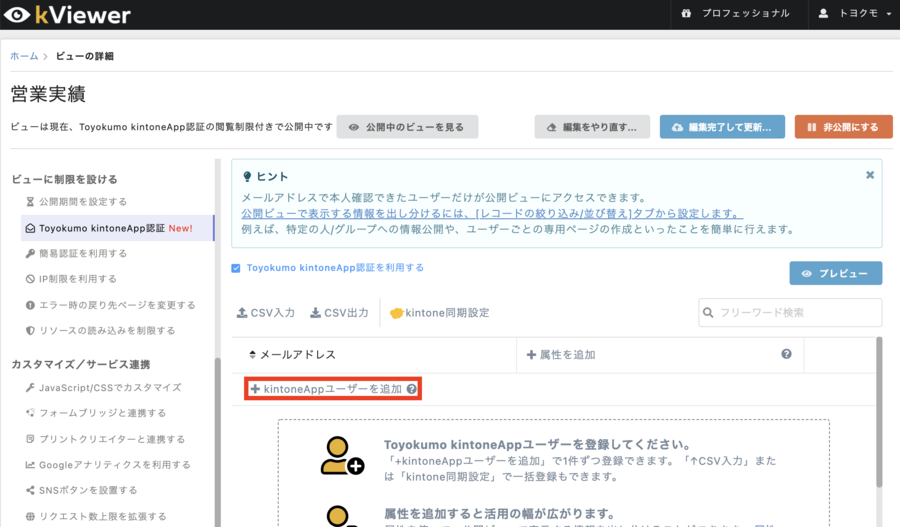The width and height of the screenshot is (900, 527).
Task: Toggle Toyokumo kintoneApp認証を利用する checkbox
Action: tap(235, 268)
